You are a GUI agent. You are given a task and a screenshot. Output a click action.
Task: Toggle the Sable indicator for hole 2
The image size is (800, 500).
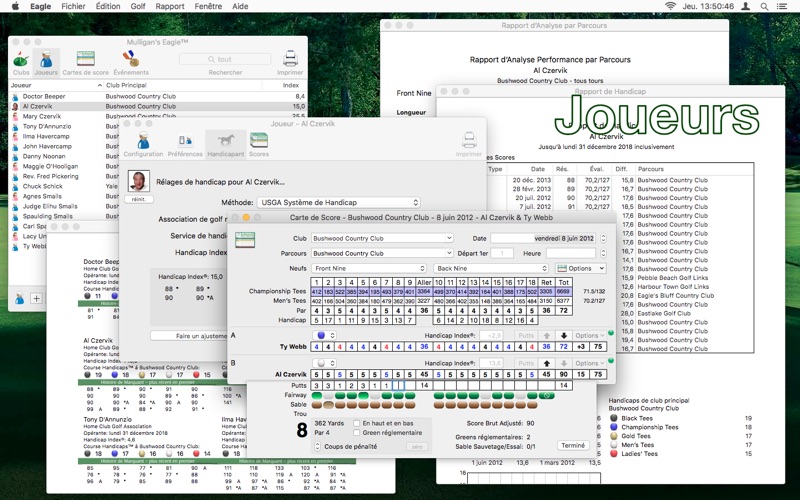pos(328,405)
